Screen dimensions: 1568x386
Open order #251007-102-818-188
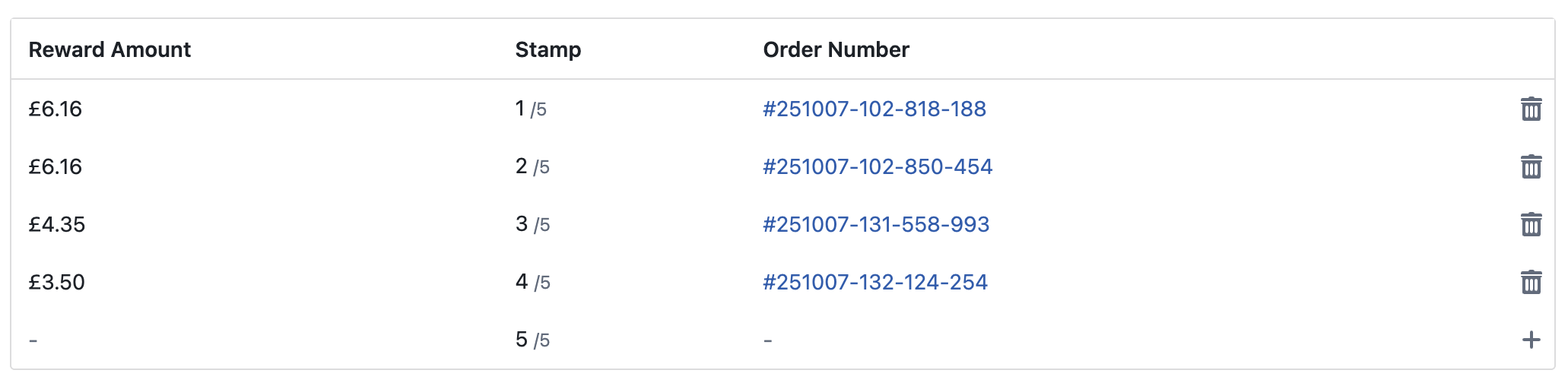click(874, 109)
